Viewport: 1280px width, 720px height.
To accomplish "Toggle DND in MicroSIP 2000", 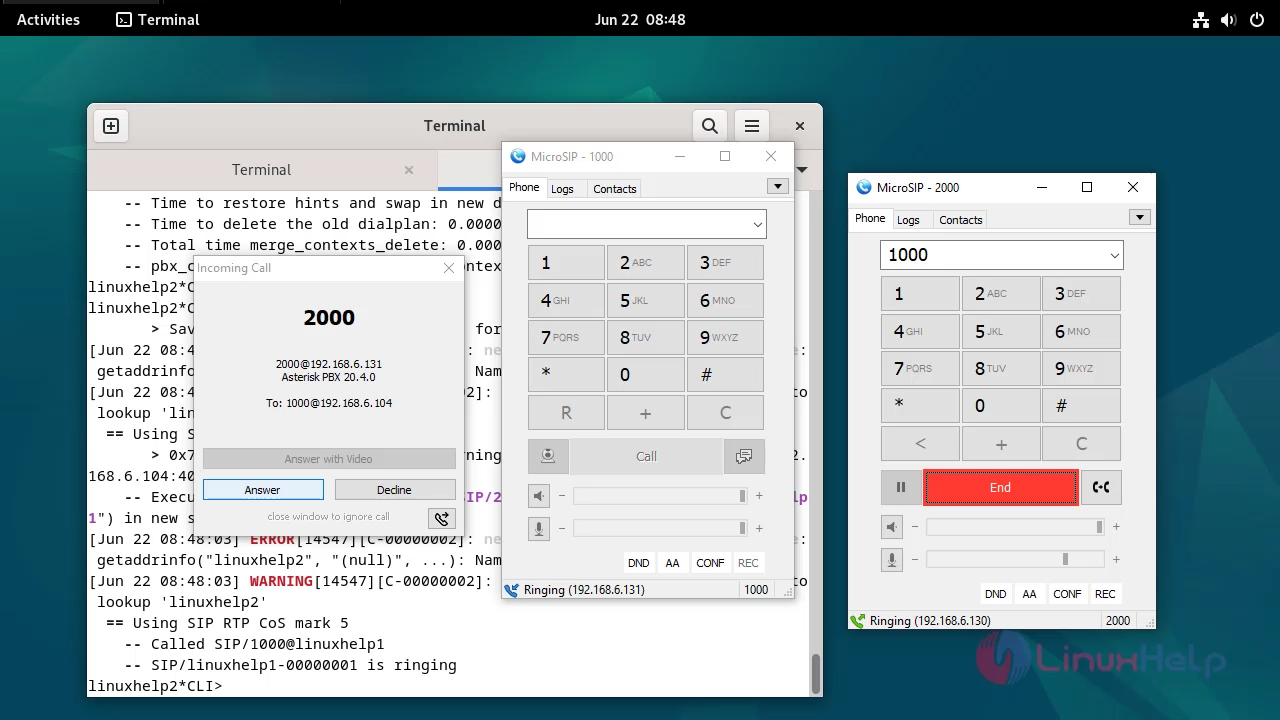I will tap(996, 594).
